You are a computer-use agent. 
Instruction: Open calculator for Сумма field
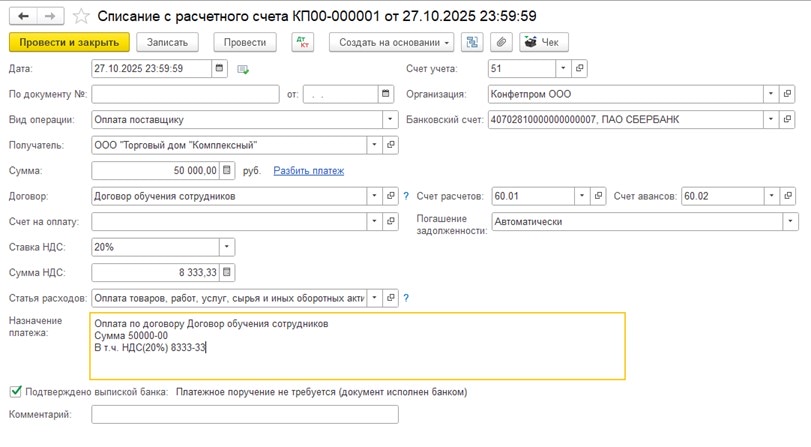pos(227,170)
